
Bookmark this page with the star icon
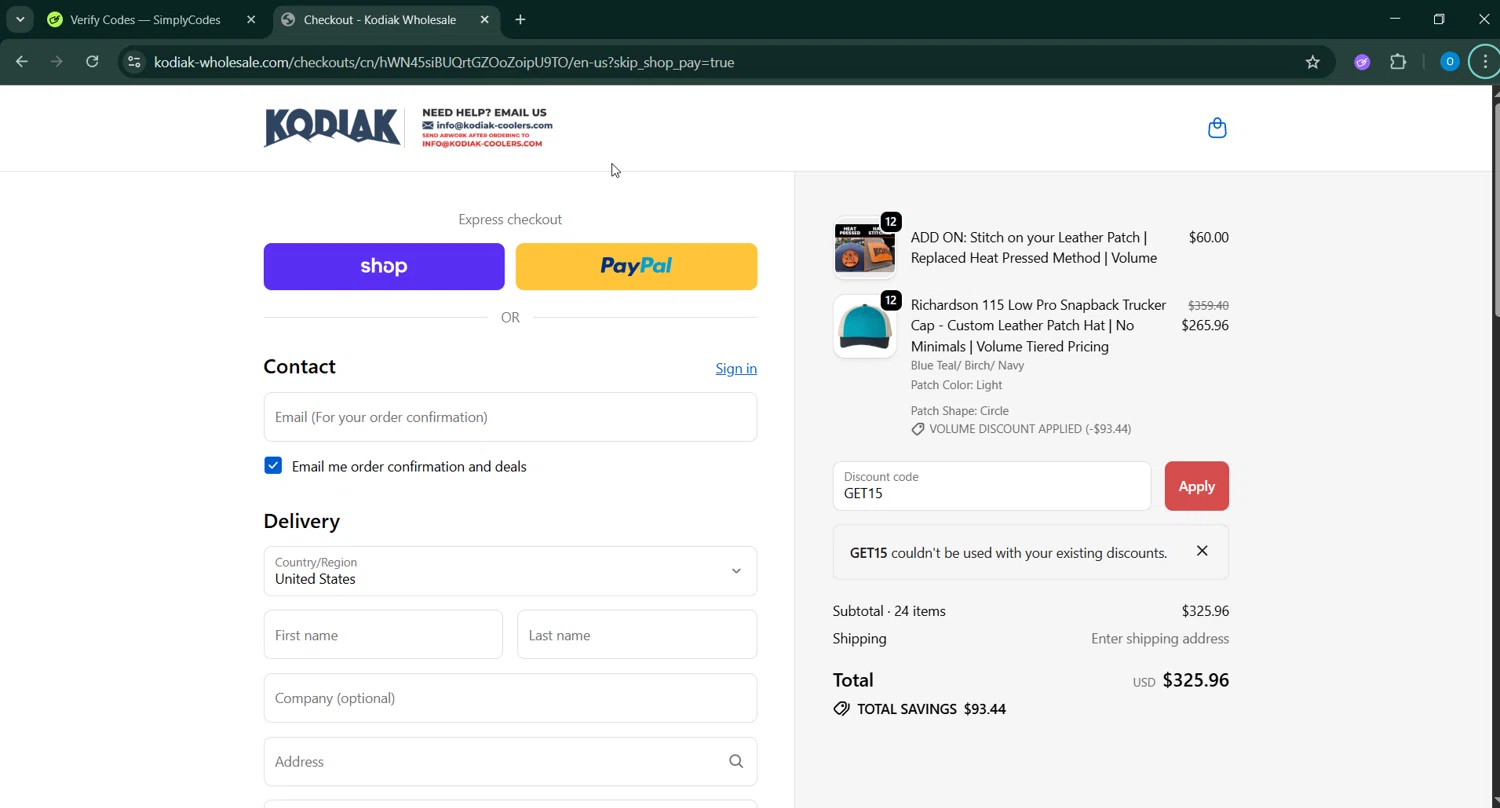tap(1313, 62)
